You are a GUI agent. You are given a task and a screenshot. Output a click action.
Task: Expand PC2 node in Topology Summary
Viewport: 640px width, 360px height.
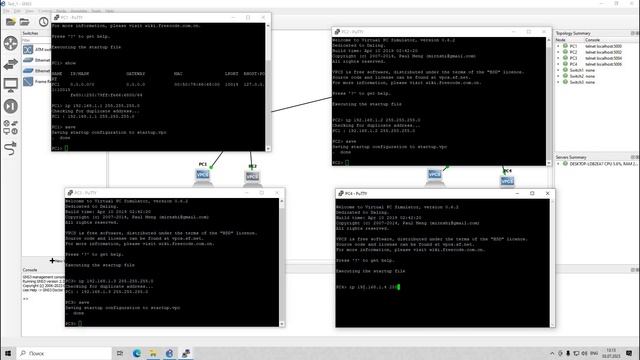[x=558, y=52]
